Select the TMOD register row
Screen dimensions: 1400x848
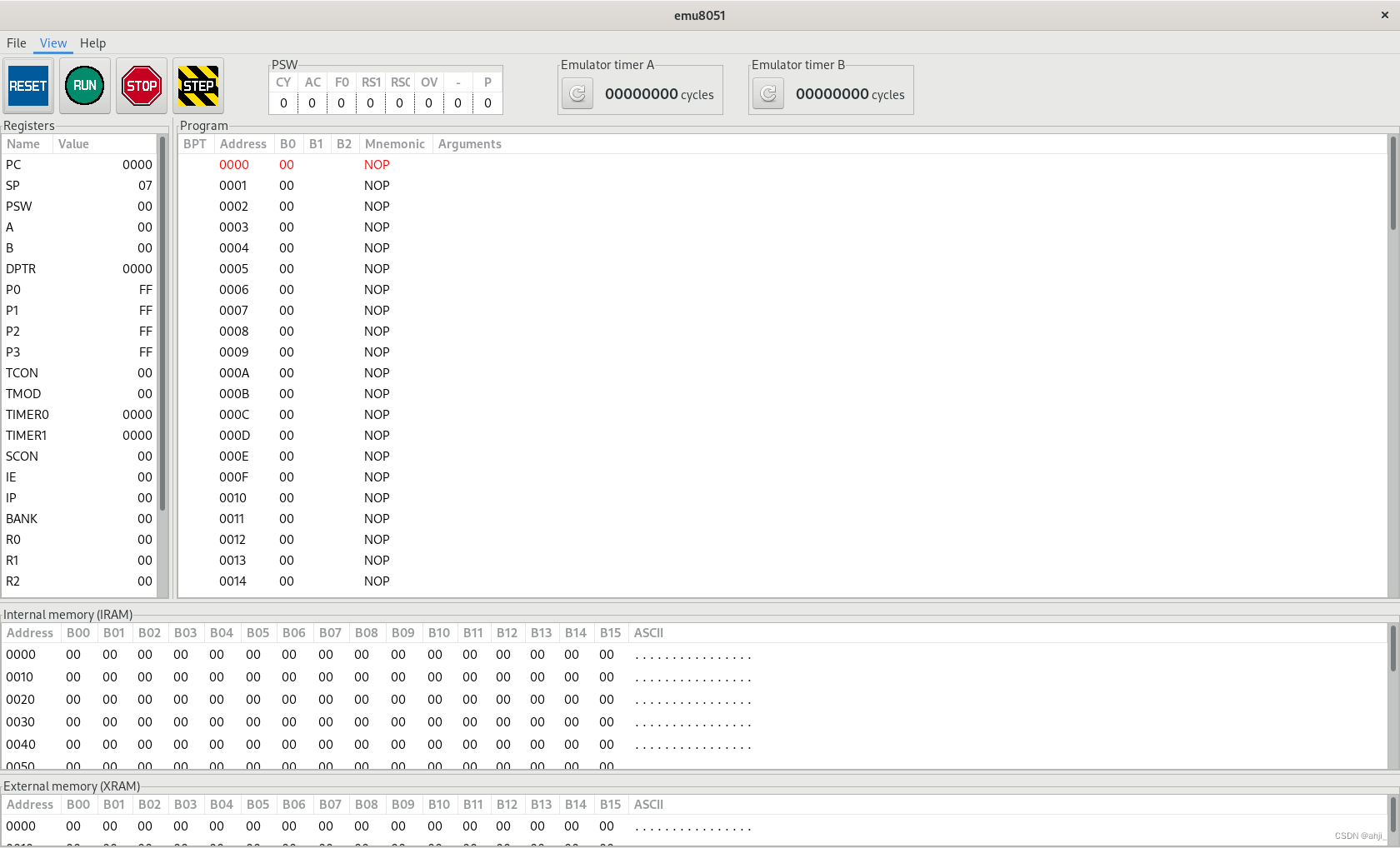(79, 394)
